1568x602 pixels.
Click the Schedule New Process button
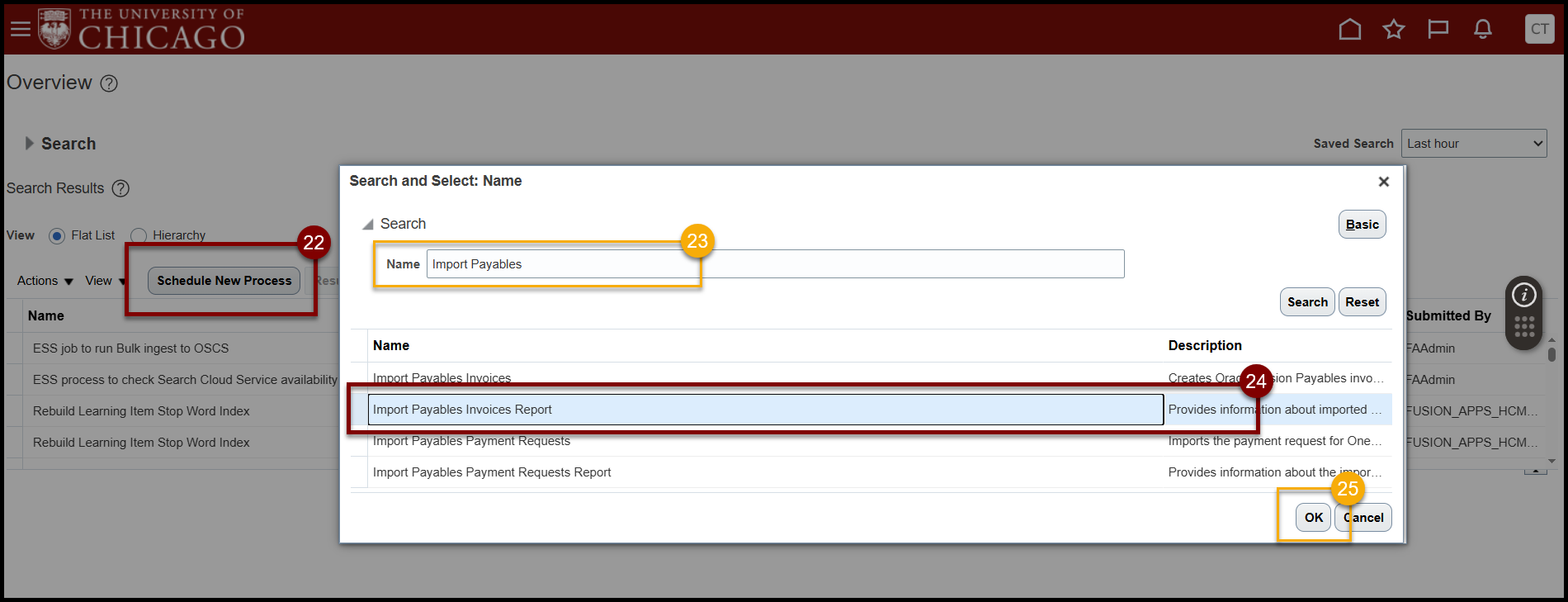tap(224, 281)
